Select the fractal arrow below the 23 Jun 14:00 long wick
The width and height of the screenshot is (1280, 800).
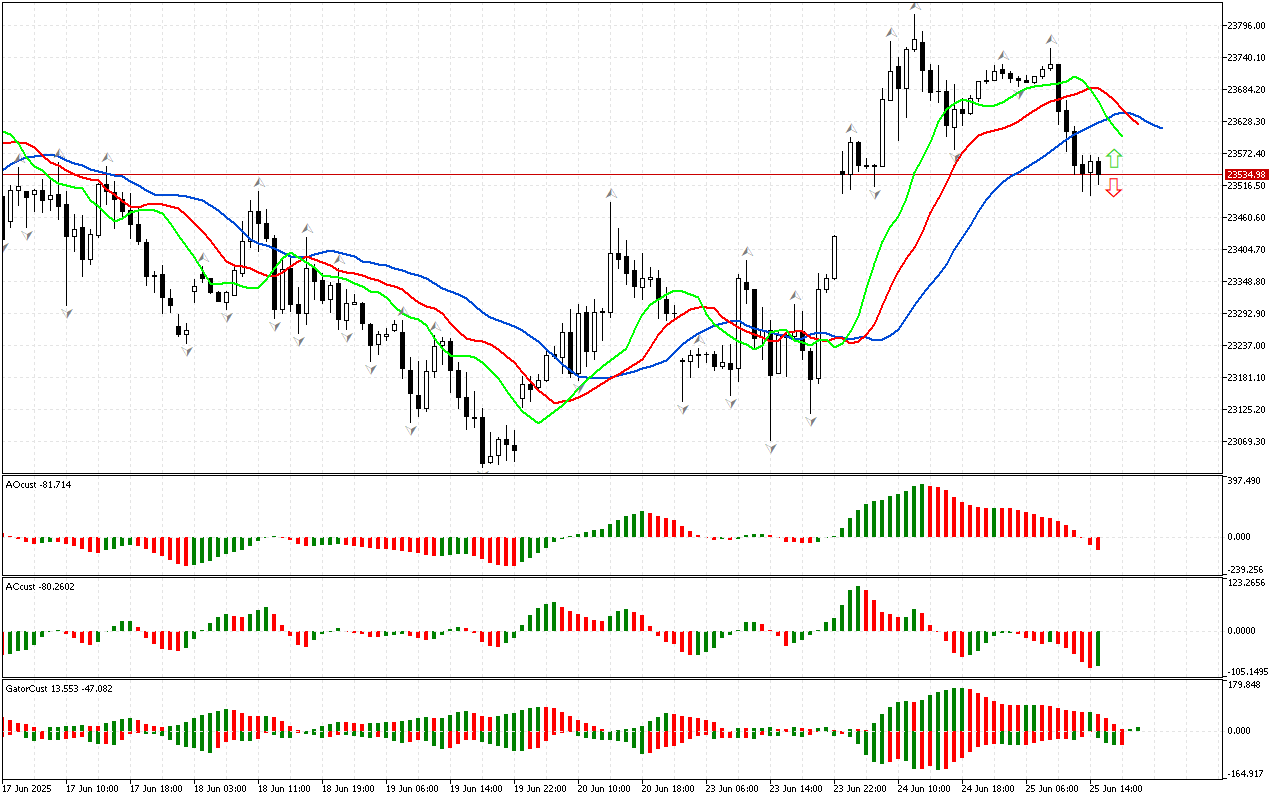coord(771,448)
